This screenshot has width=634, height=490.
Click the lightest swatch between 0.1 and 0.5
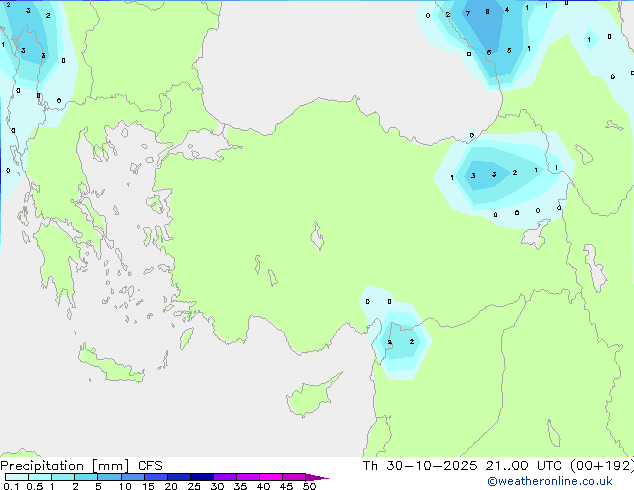click(17, 477)
